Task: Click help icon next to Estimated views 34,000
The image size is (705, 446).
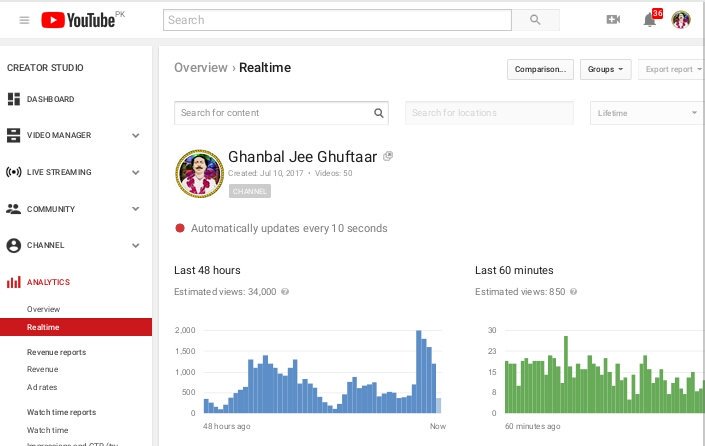Action: (285, 292)
